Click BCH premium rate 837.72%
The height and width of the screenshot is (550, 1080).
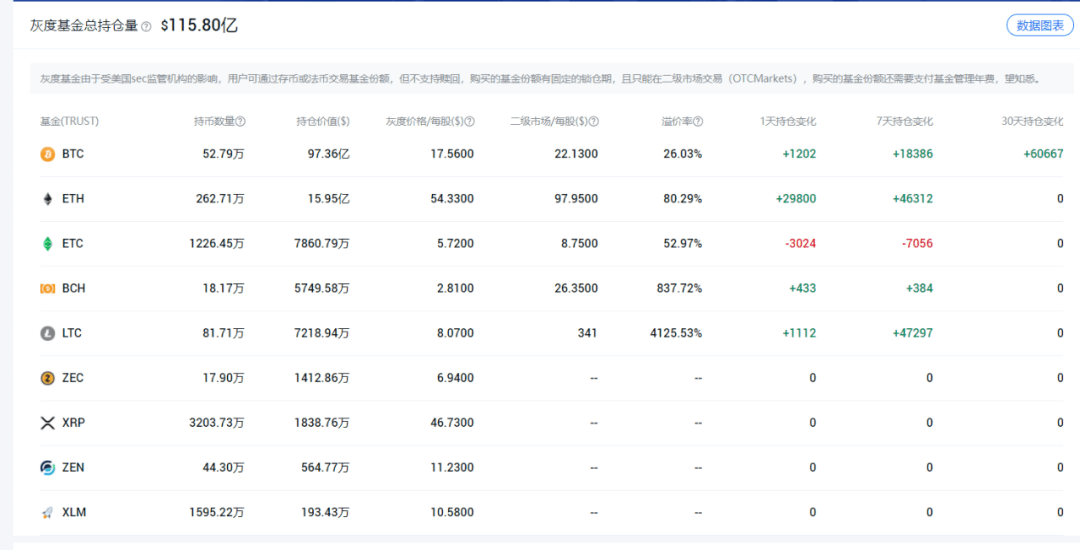(x=680, y=288)
